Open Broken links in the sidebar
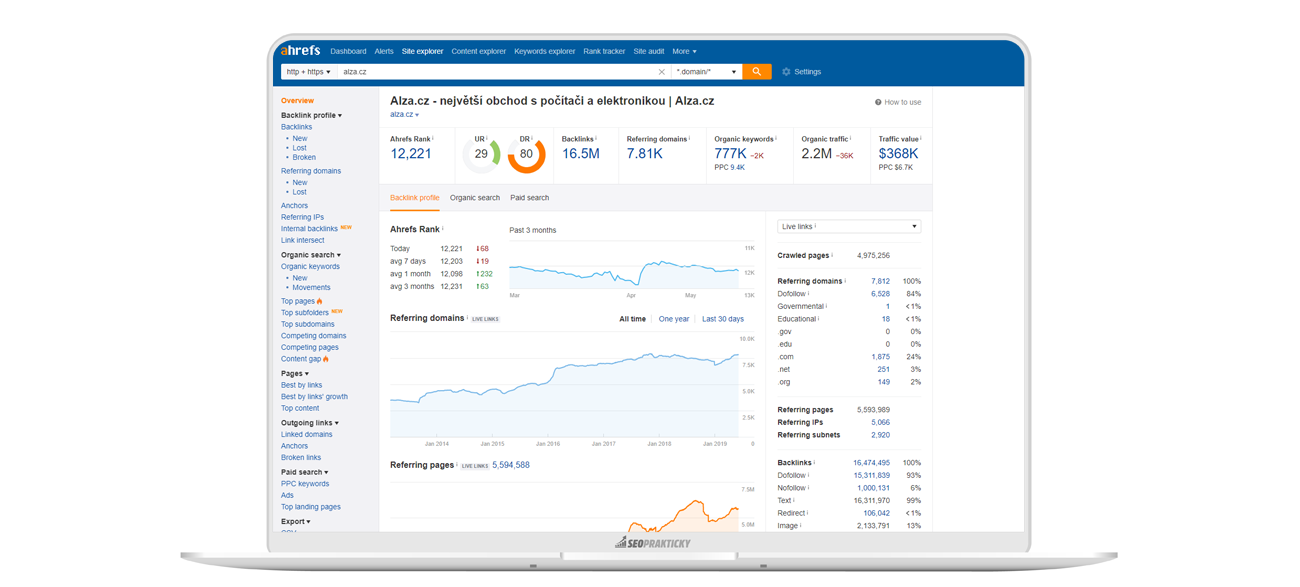This screenshot has height=587, width=1300. [301, 458]
